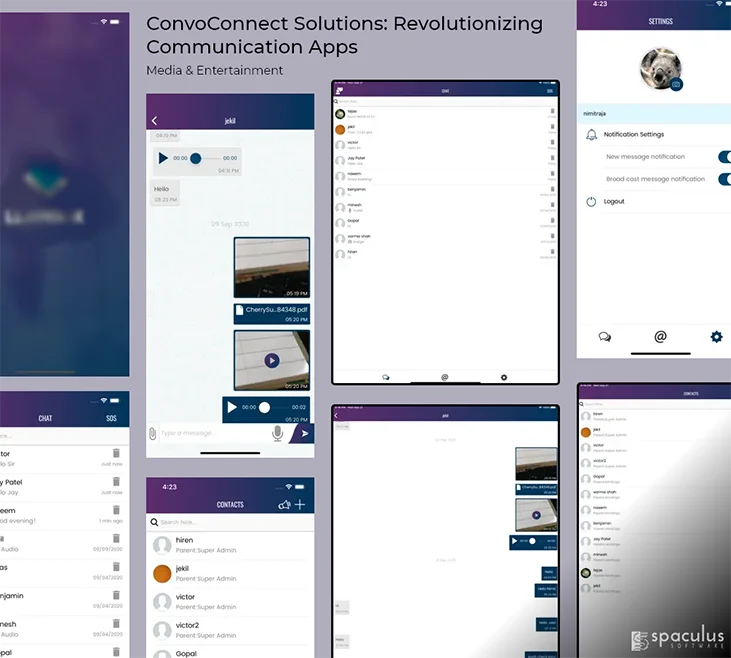Delete the 'njamin' chat in phone chat list
This screenshot has height=658, width=731.
116,595
